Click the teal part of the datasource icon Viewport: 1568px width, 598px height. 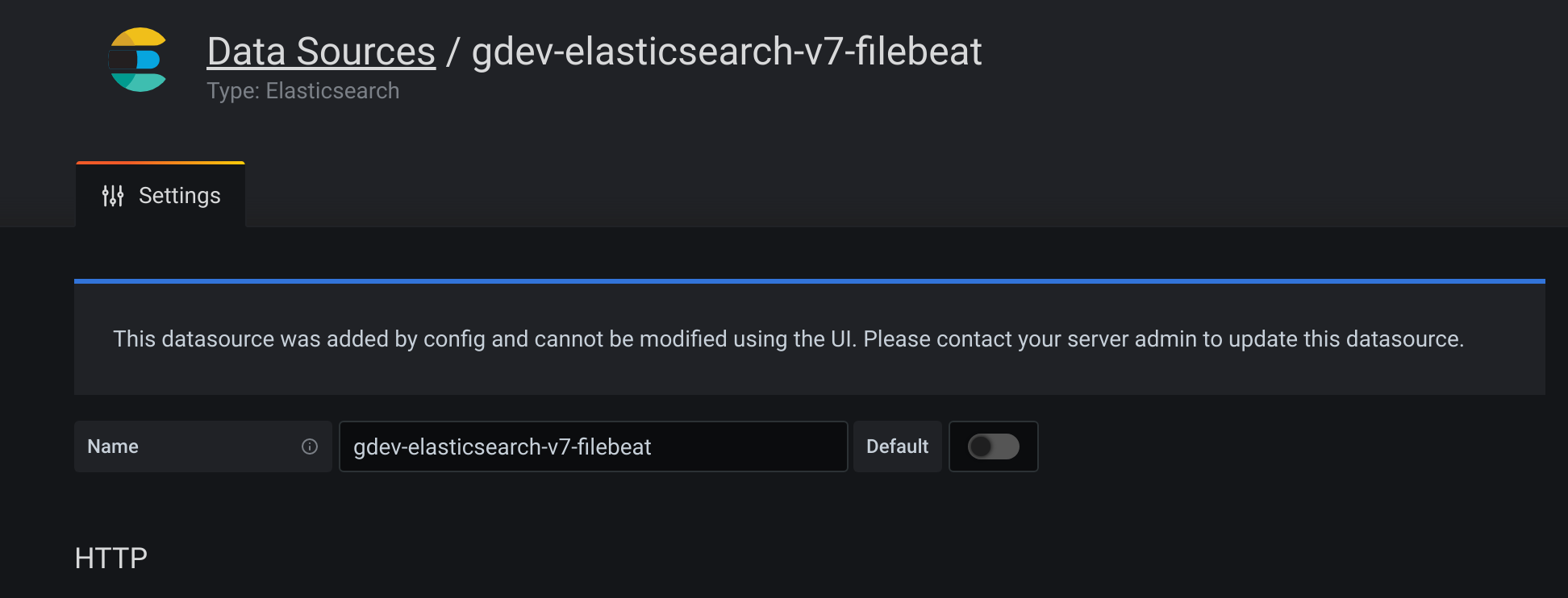pos(137,83)
